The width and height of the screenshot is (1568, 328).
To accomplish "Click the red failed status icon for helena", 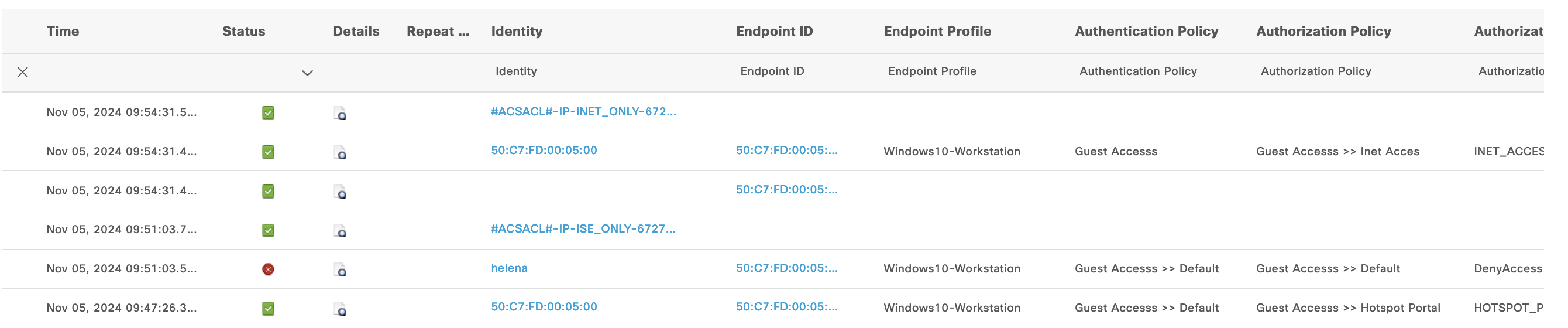I will pos(268,269).
